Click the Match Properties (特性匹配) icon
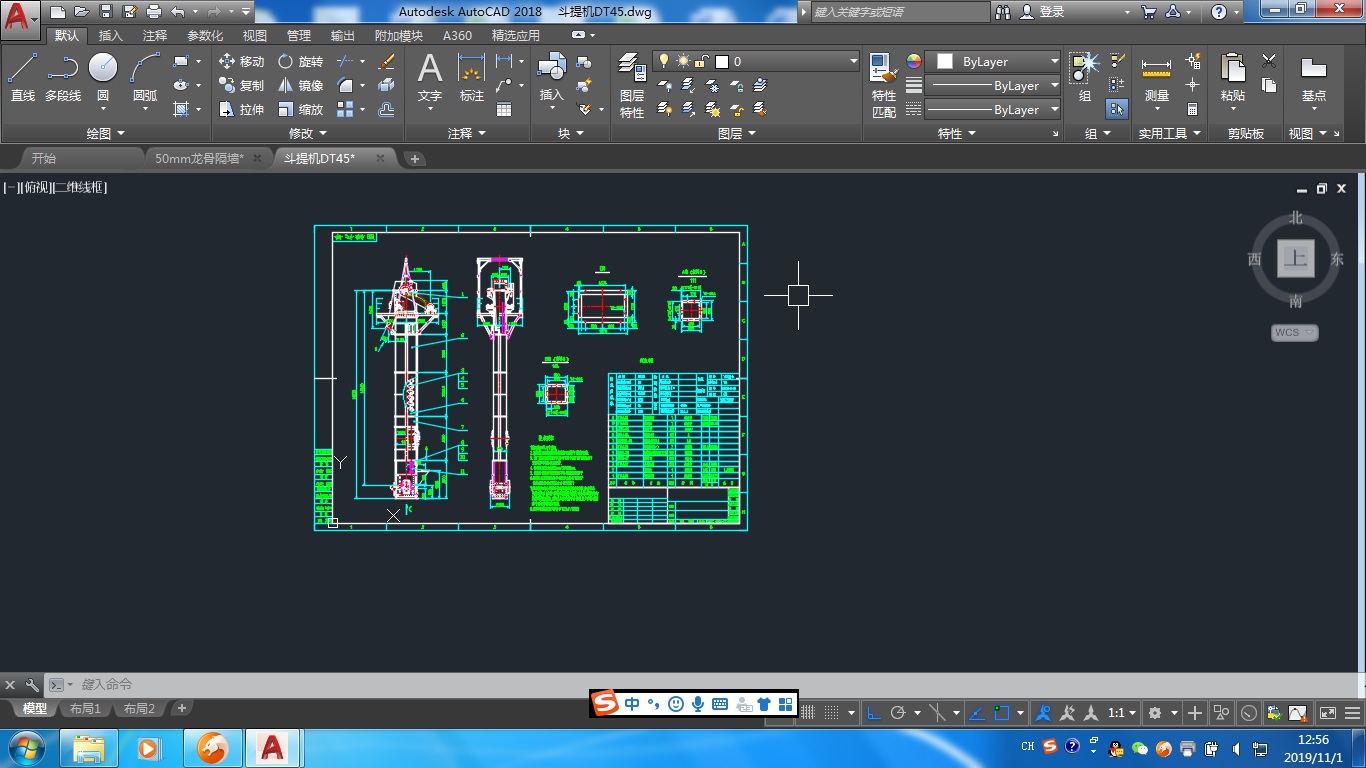Screen dimensions: 1366x768 click(883, 85)
